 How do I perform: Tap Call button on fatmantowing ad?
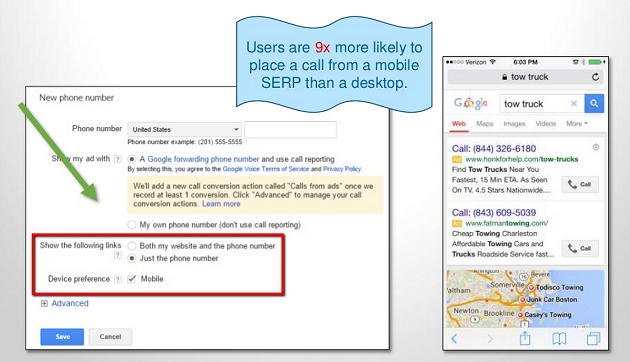[580, 248]
